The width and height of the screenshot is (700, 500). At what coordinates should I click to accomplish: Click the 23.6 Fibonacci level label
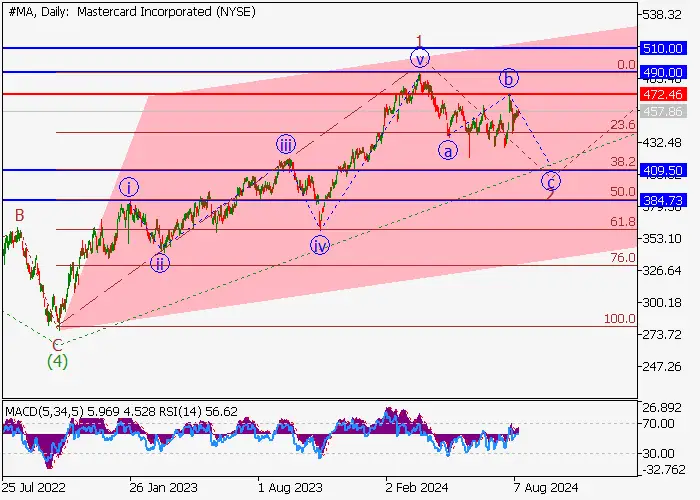point(623,125)
